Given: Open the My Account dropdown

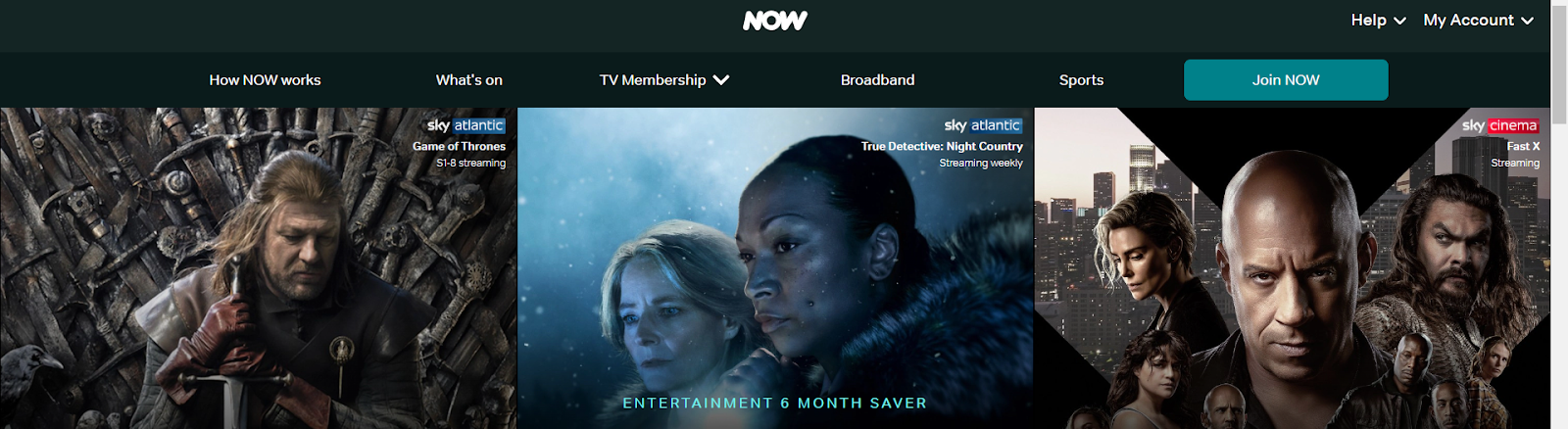Looking at the screenshot, I should pos(1478,21).
